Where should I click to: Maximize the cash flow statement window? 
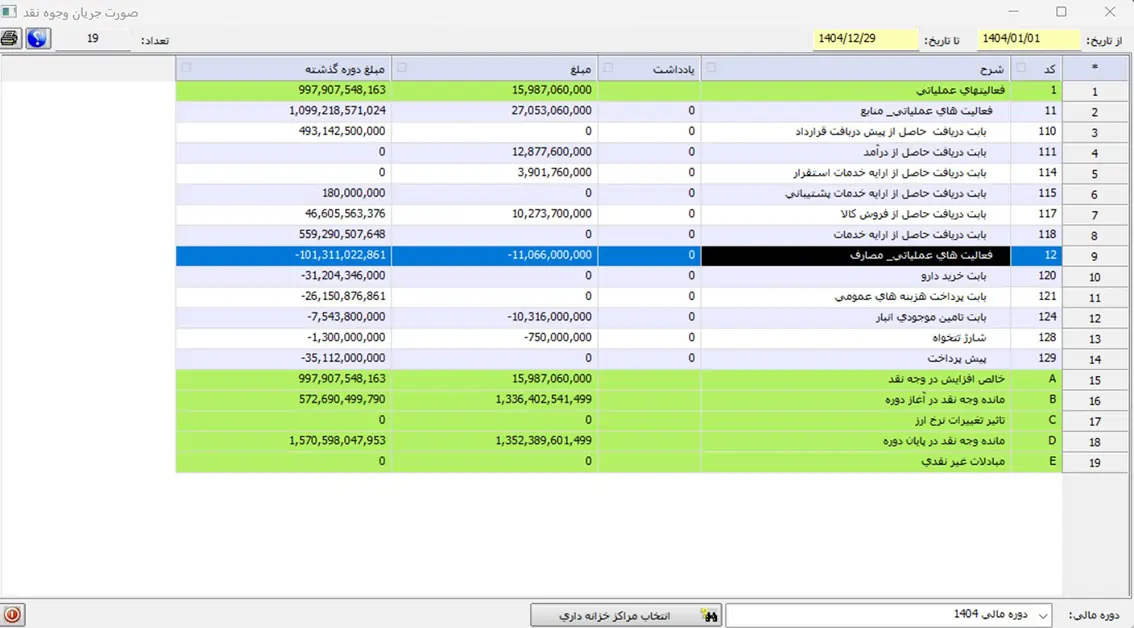pos(1061,12)
